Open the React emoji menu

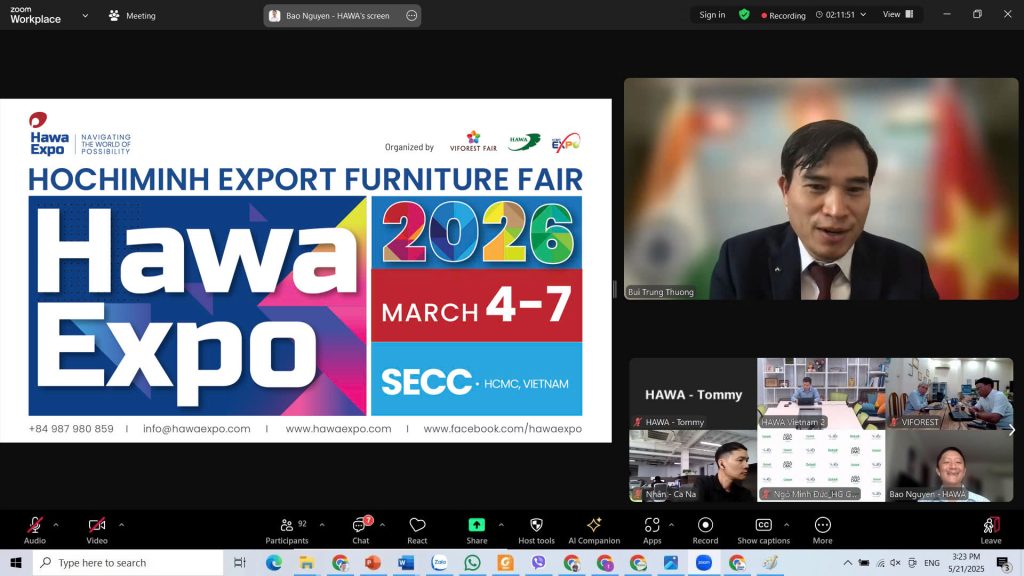tap(417, 530)
